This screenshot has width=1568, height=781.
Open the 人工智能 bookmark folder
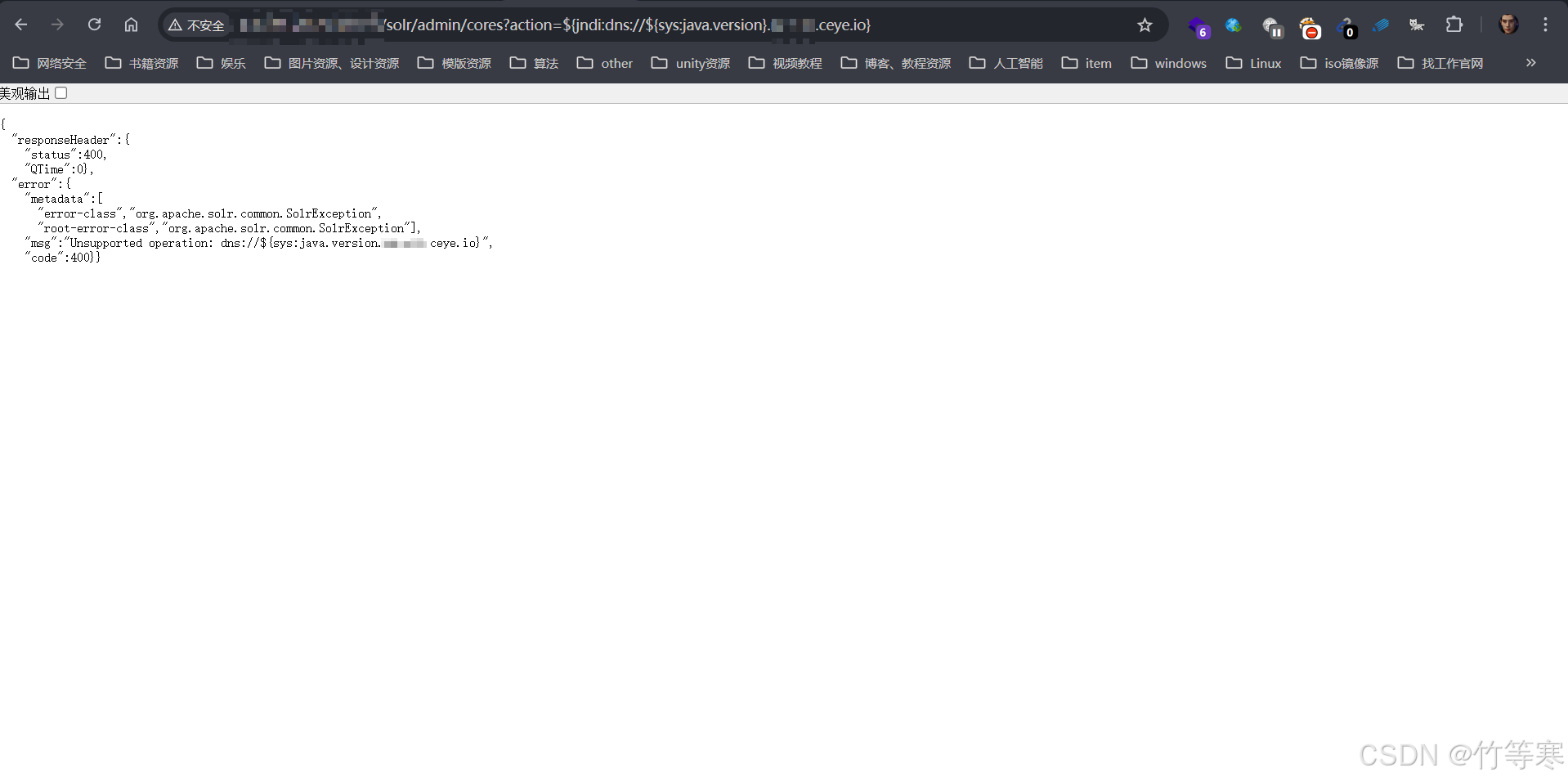[1006, 63]
